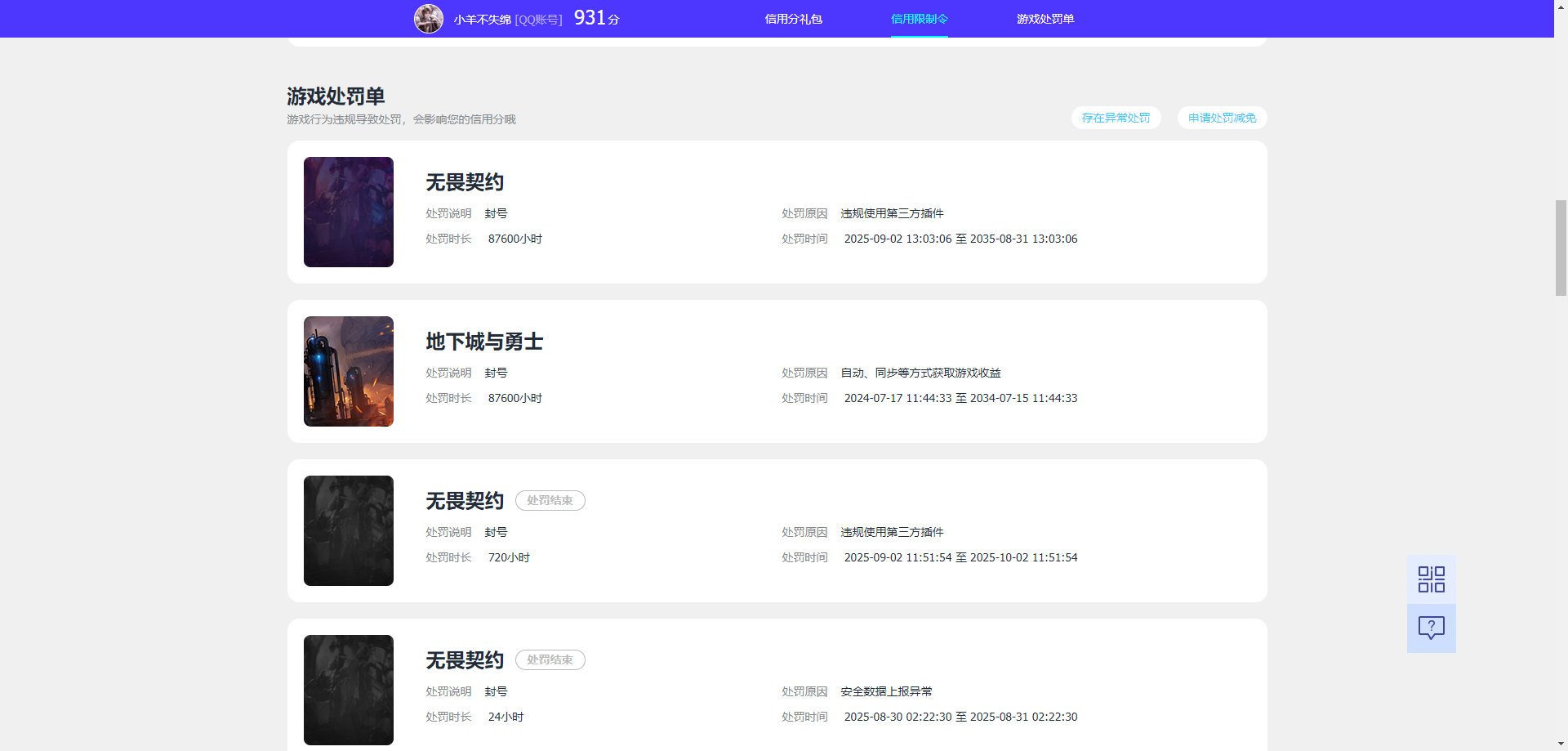The image size is (1568, 751).
Task: Click the scrollbar up arrow
Action: [x=1561, y=6]
